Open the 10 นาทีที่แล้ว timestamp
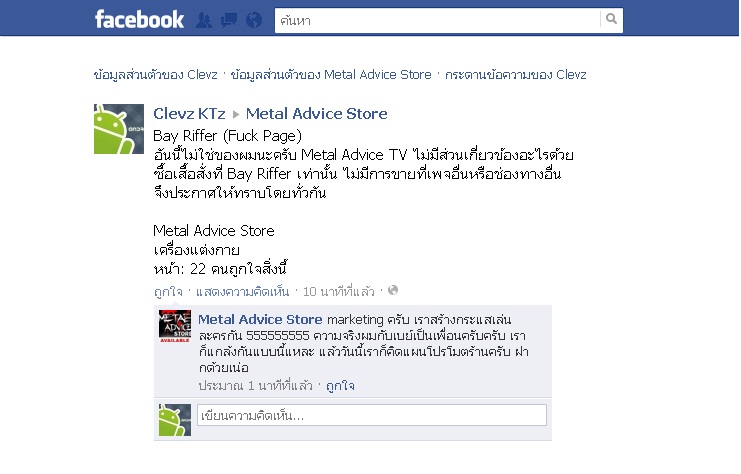This screenshot has height=474, width=741. click(338, 292)
